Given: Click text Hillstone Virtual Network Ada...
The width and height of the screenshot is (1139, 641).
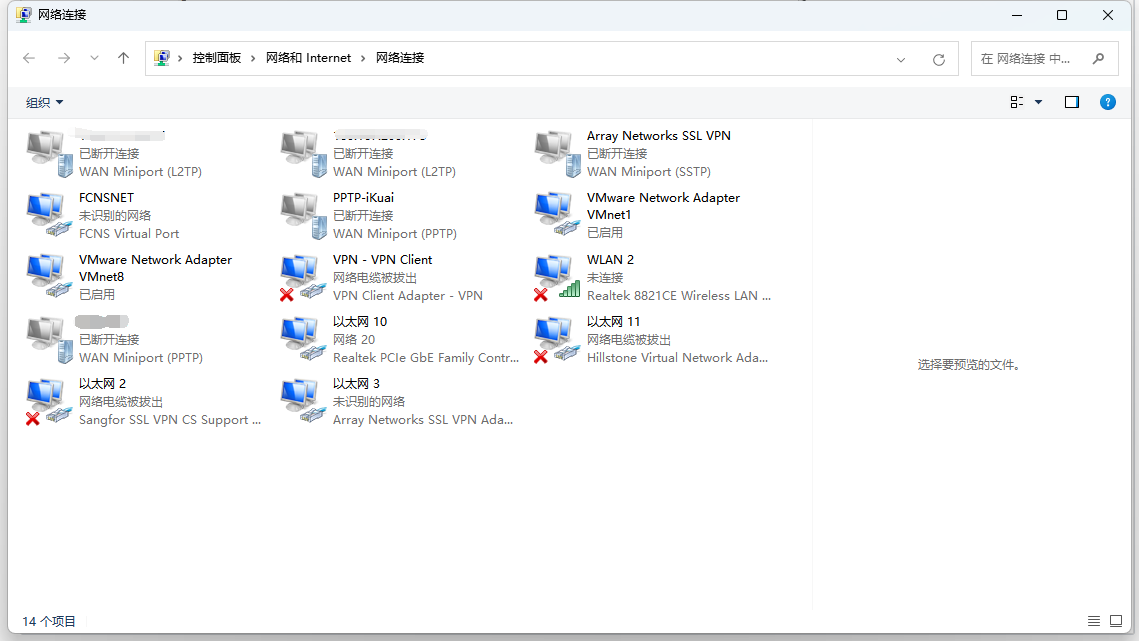Looking at the screenshot, I should point(677,358).
